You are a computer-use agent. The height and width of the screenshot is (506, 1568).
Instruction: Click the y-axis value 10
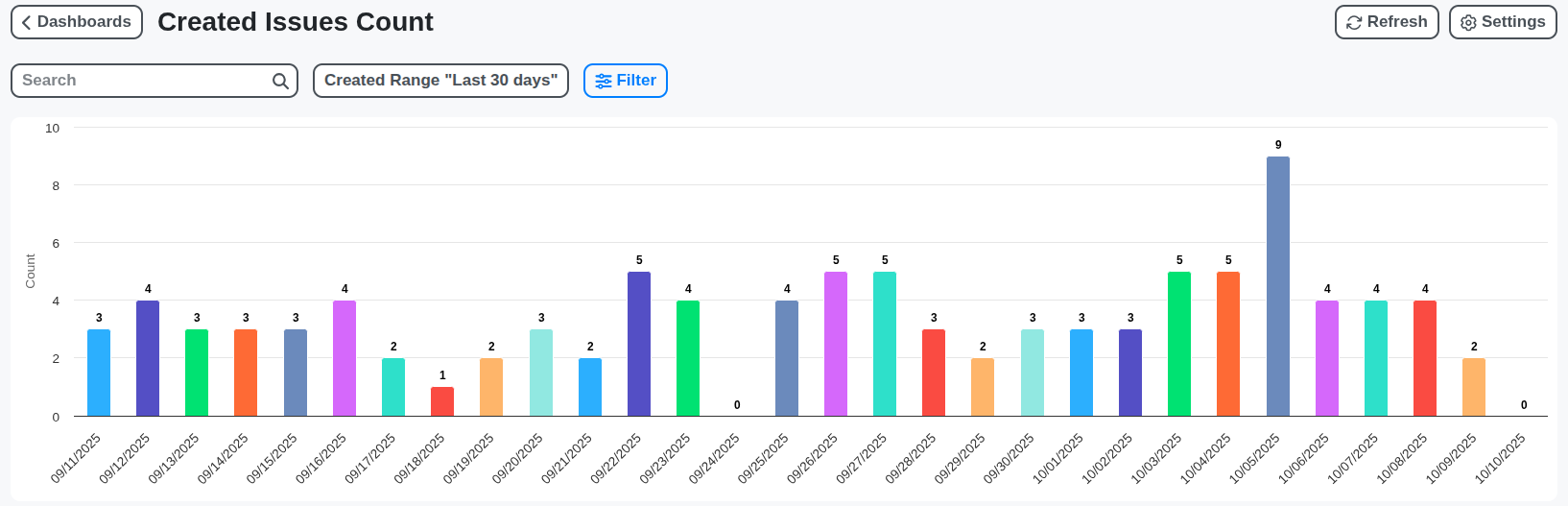(52, 128)
